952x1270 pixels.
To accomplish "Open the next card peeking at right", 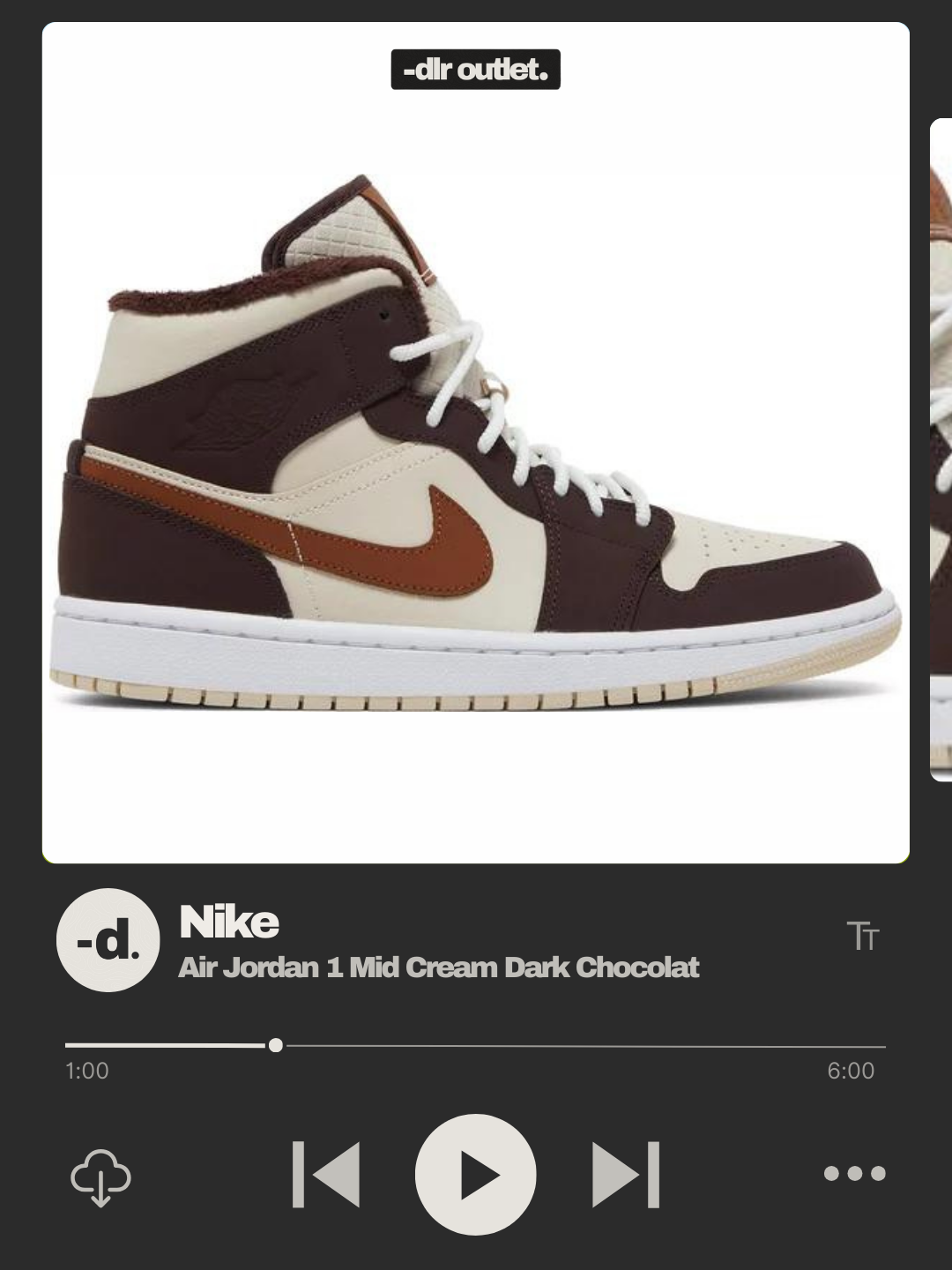I will pos(941,450).
